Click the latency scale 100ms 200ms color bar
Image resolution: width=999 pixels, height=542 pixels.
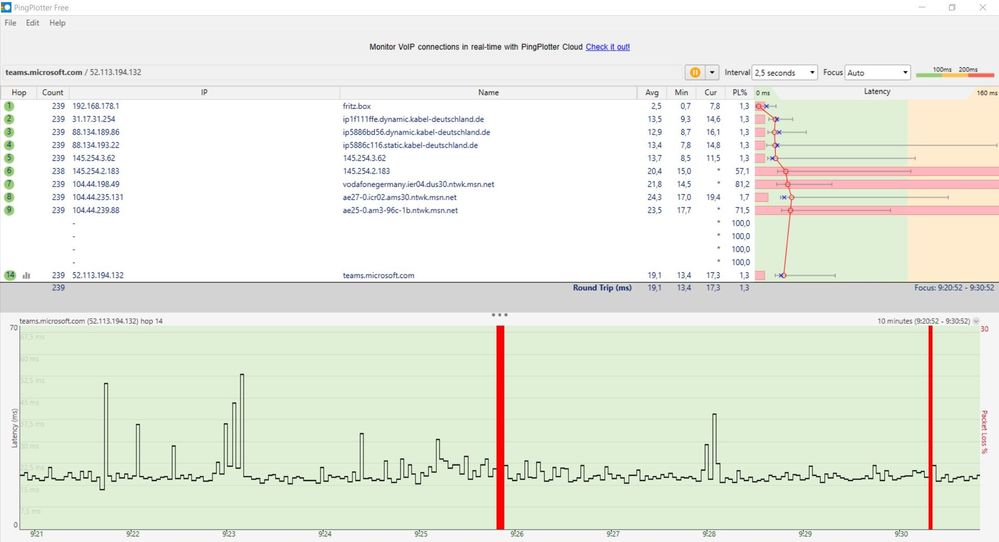[x=954, y=75]
